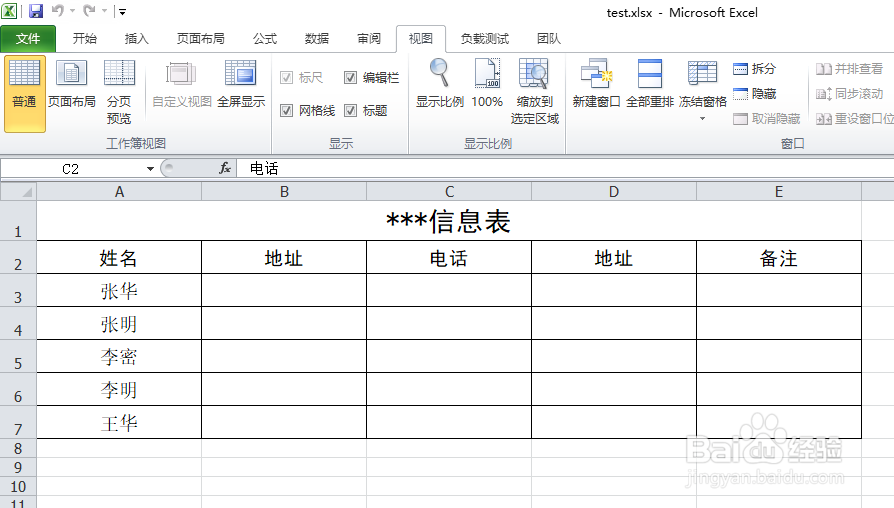The width and height of the screenshot is (894, 508).
Task: Click the 姓名 header cell
Action: click(x=119, y=258)
